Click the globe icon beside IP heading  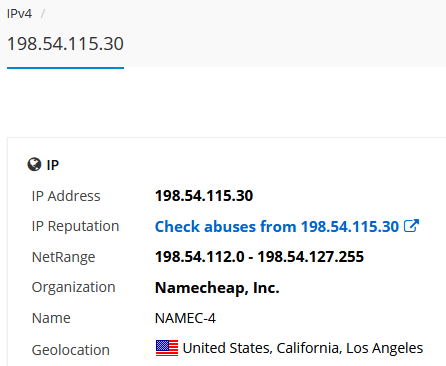point(34,164)
